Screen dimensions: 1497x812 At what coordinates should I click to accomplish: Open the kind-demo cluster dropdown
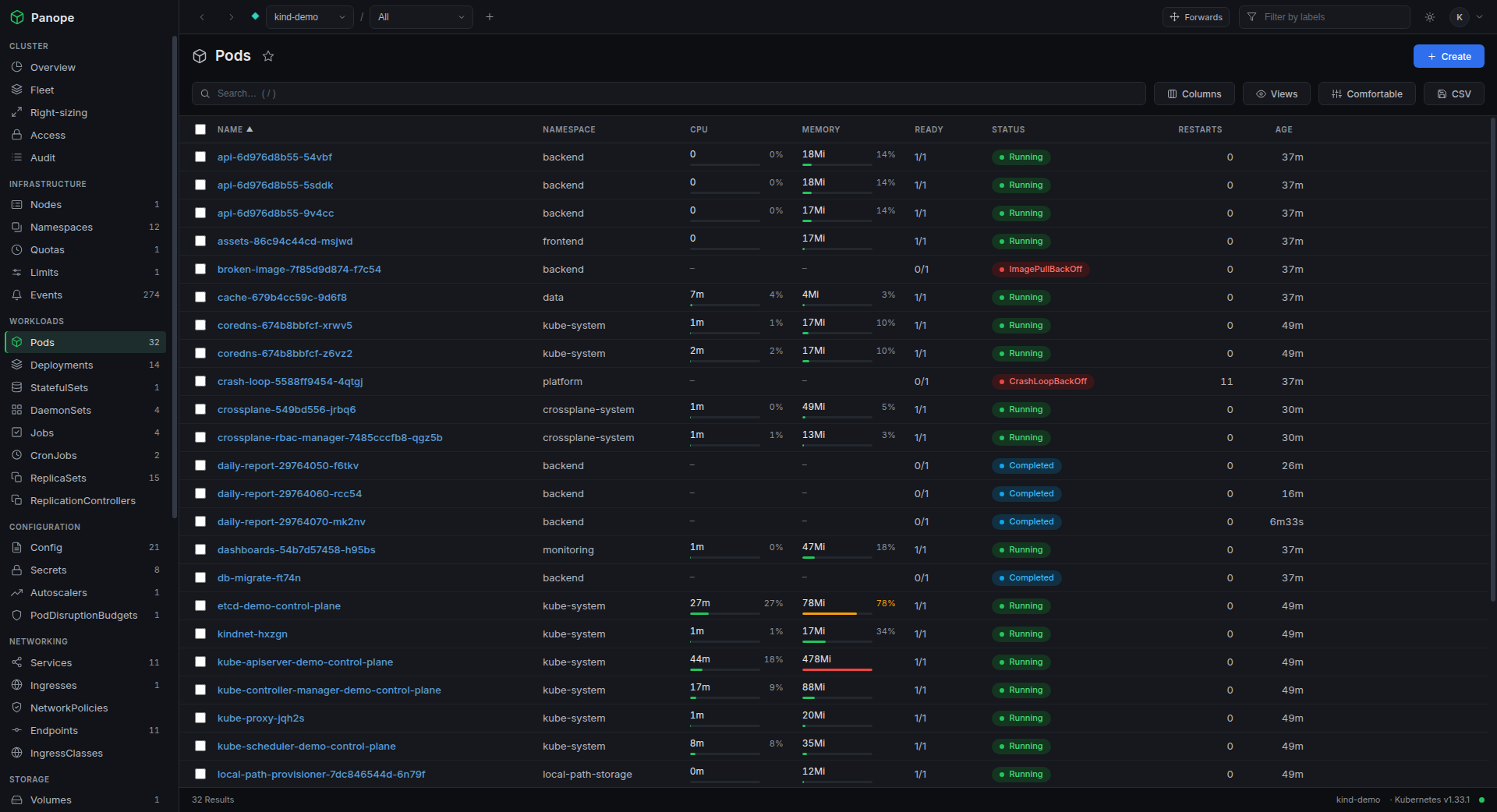(310, 17)
